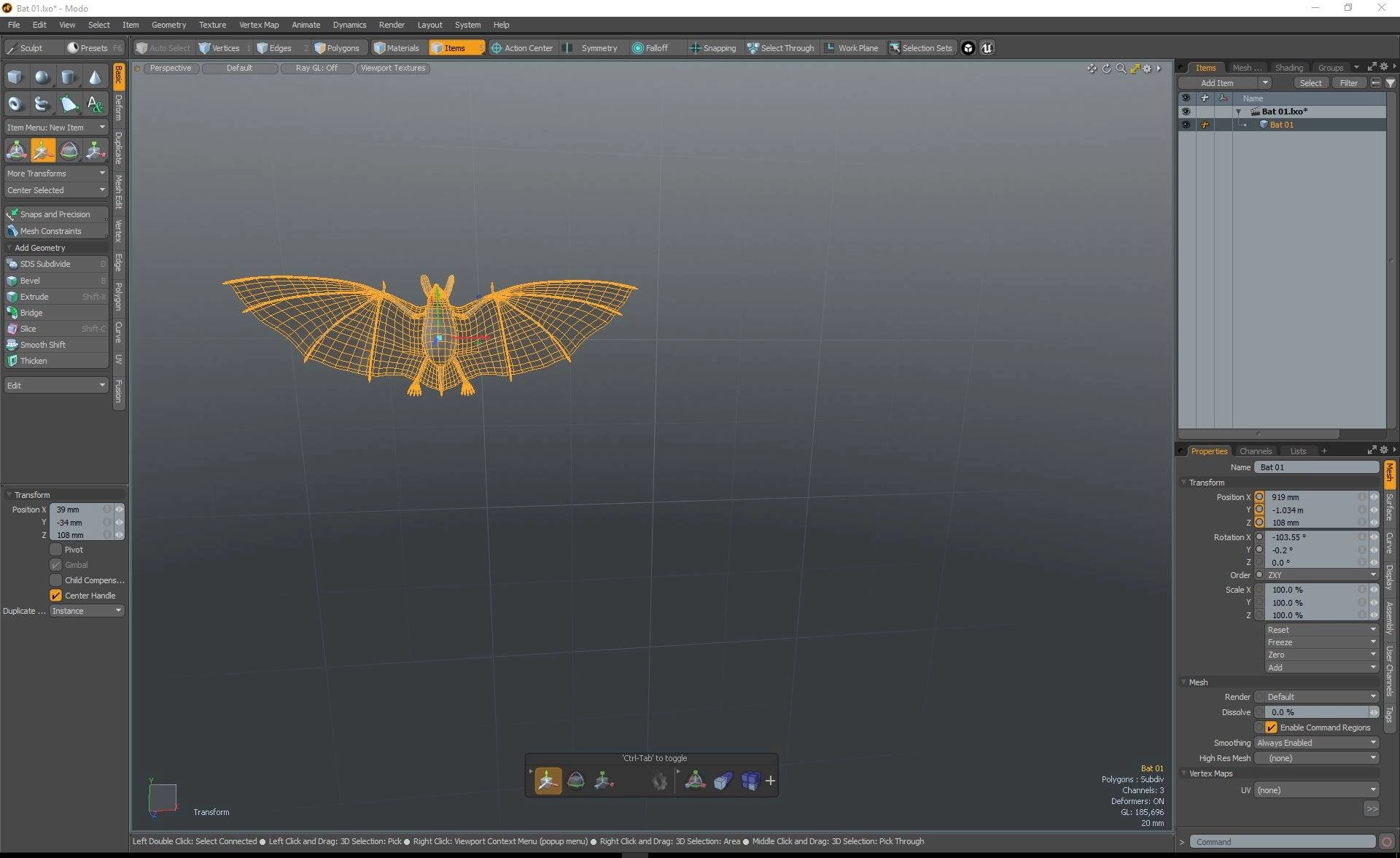Click the viewport rotate control icon

[x=1106, y=69]
